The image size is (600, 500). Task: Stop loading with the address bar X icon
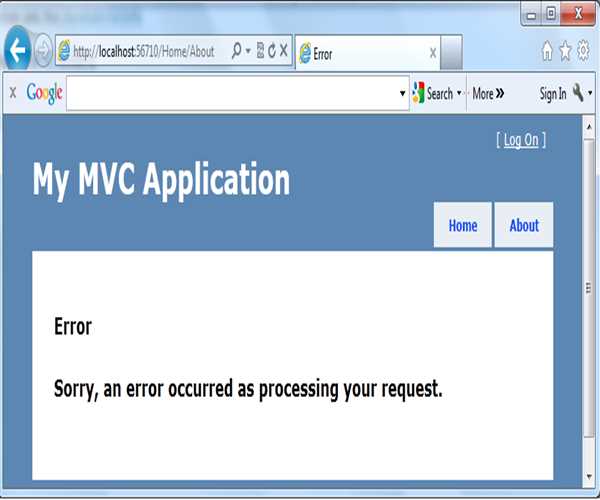[x=284, y=50]
